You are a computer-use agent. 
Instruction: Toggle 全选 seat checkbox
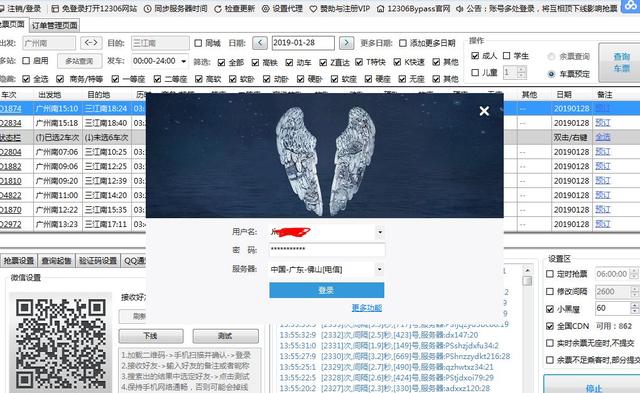(26, 79)
